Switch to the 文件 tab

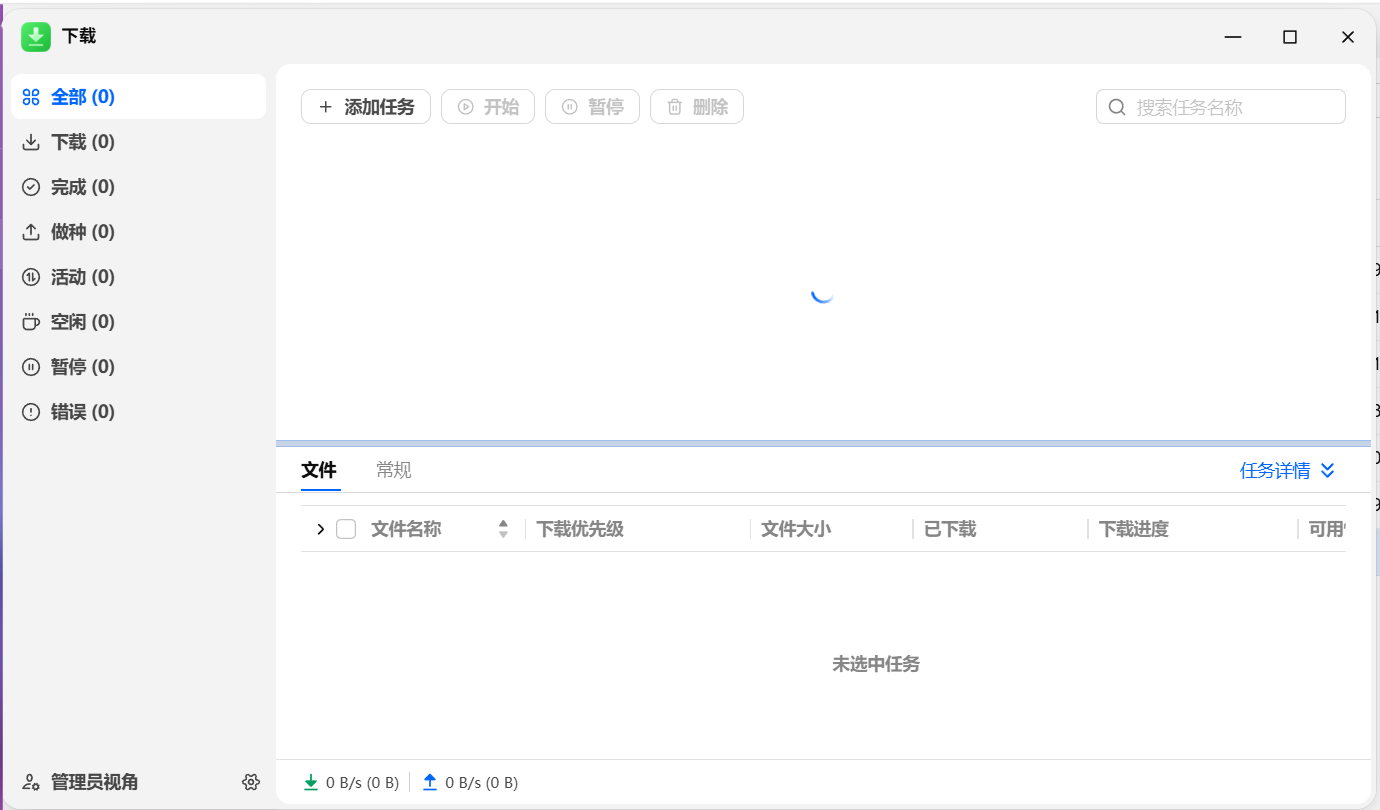point(319,470)
